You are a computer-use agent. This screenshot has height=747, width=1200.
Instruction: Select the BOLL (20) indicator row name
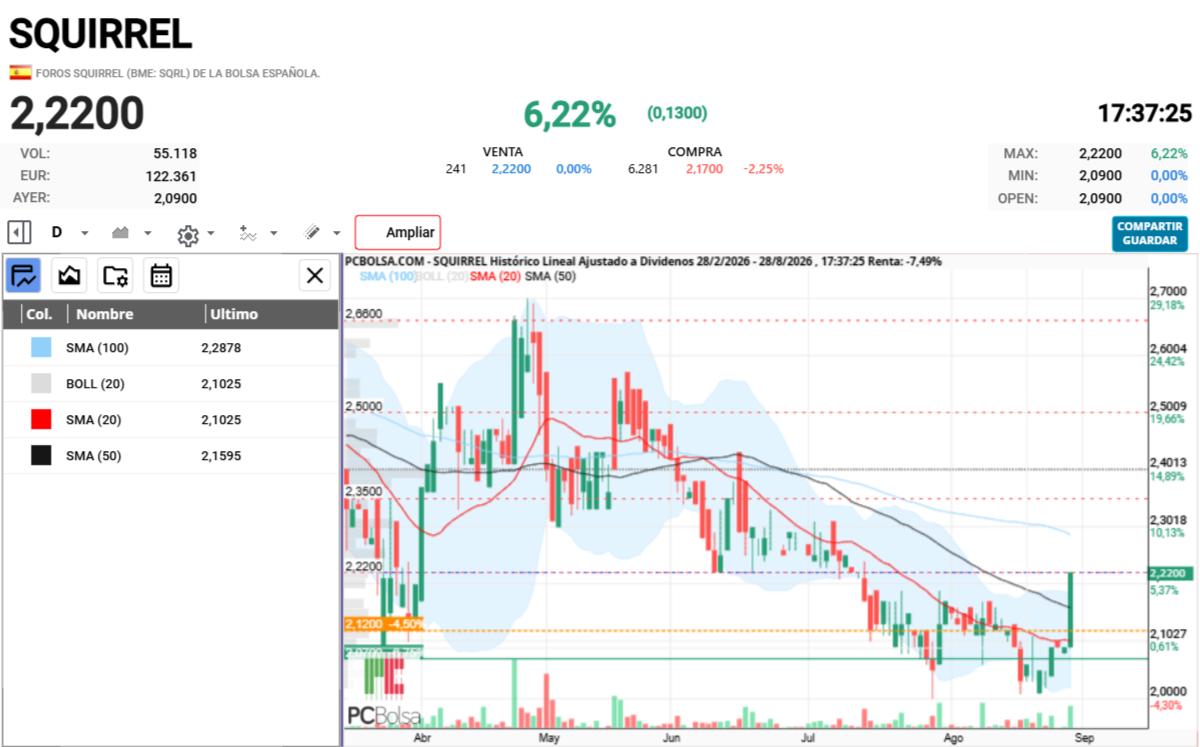pos(95,384)
